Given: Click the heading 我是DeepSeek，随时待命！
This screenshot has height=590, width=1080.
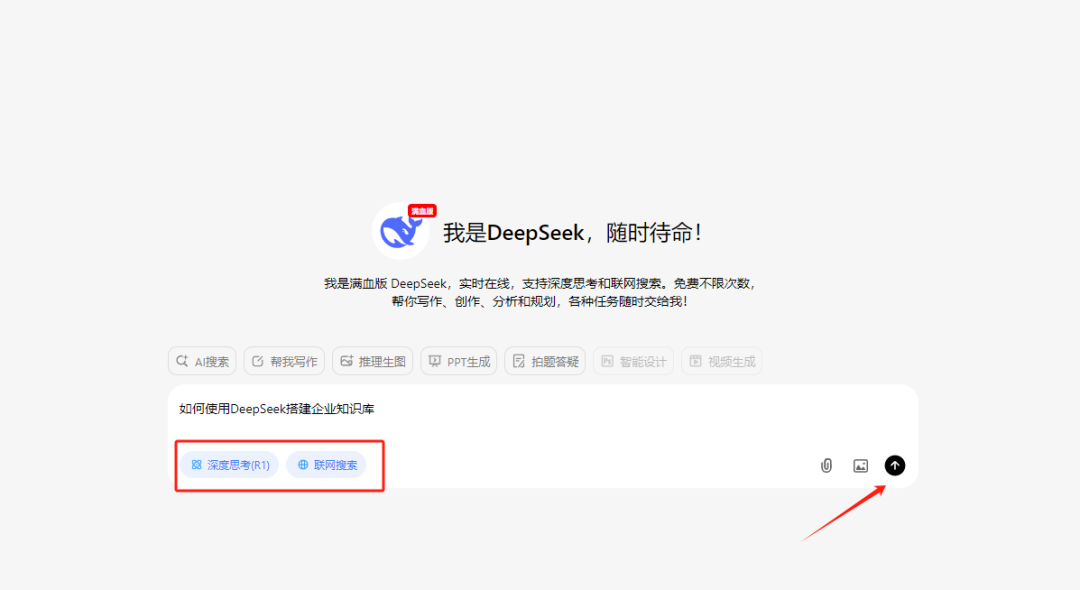Looking at the screenshot, I should (x=573, y=233).
